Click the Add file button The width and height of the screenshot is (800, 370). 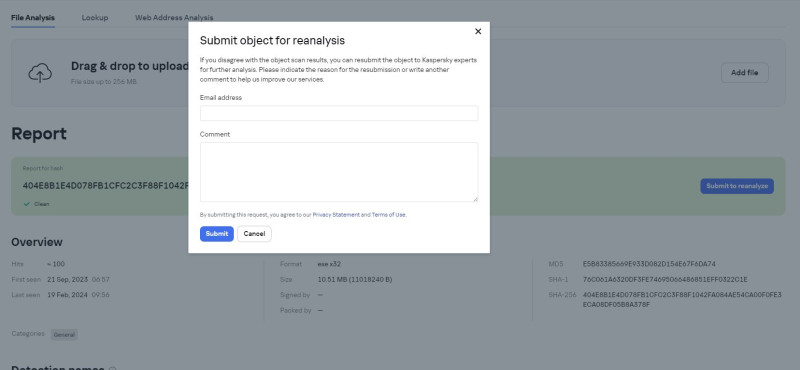pyautogui.click(x=744, y=73)
